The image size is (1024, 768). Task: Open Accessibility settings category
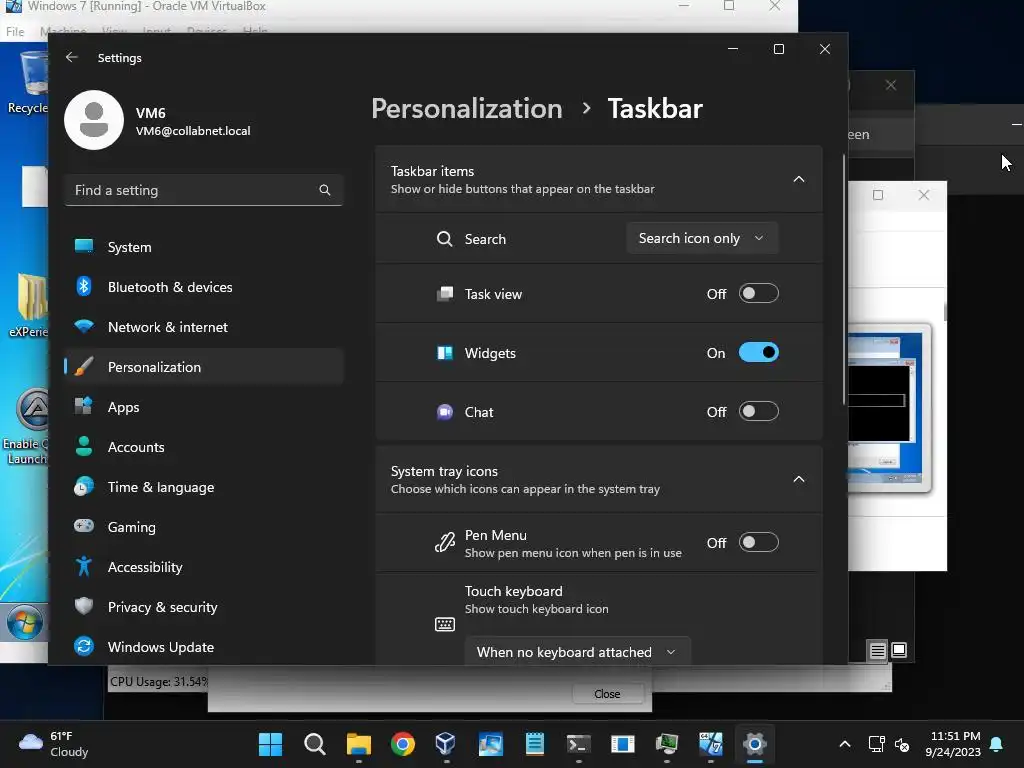click(204, 567)
